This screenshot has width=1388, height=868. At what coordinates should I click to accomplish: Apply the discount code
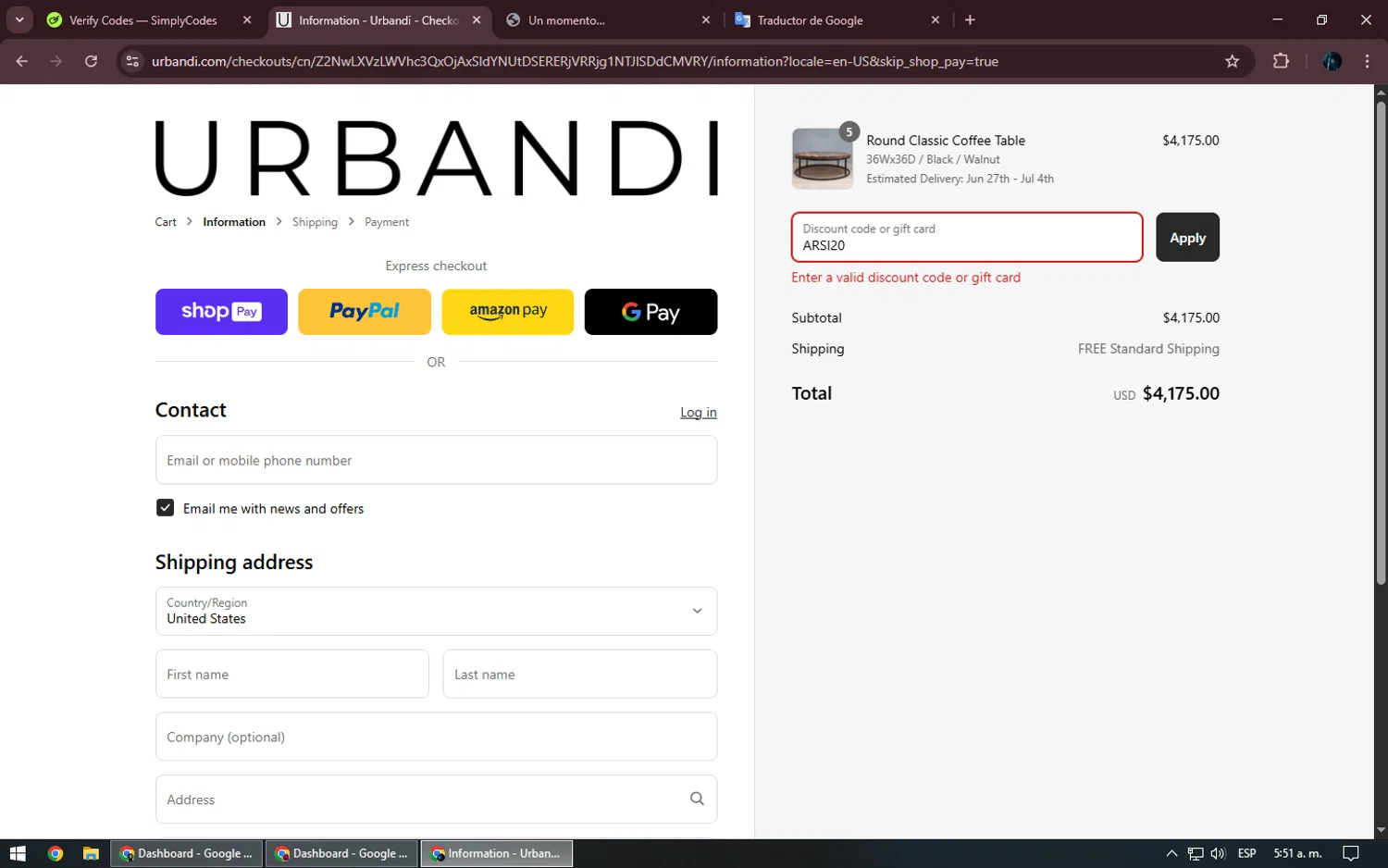pyautogui.click(x=1187, y=238)
